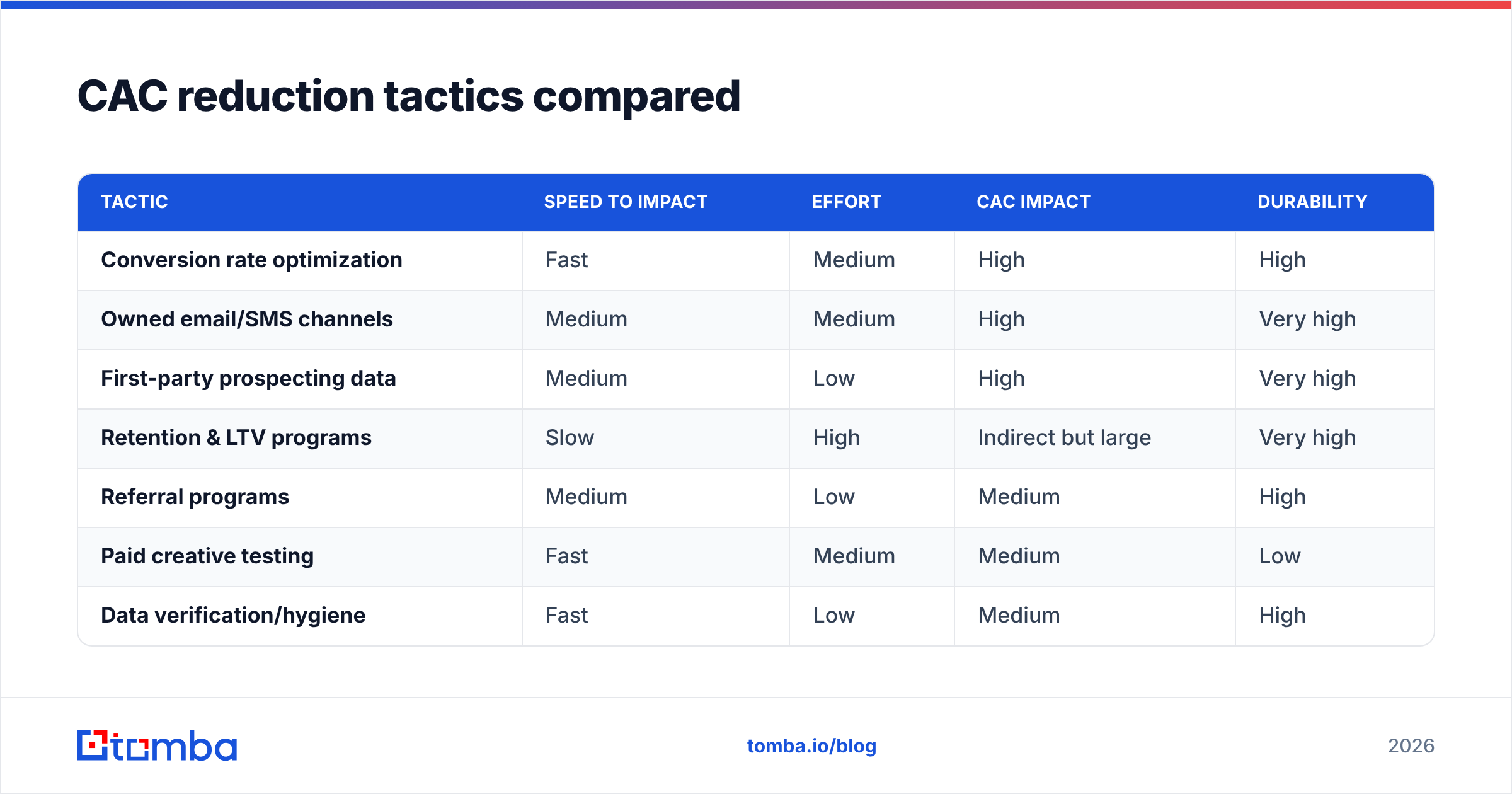The width and height of the screenshot is (1512, 794).
Task: Click the SPEED TO IMPACT header
Action: [x=626, y=202]
